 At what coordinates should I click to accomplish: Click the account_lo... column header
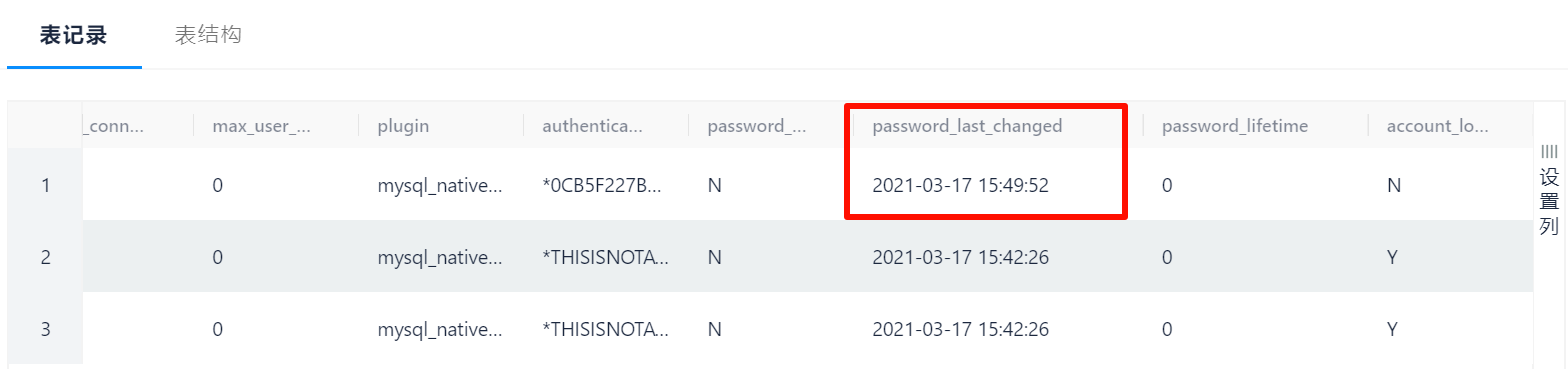point(1437,126)
